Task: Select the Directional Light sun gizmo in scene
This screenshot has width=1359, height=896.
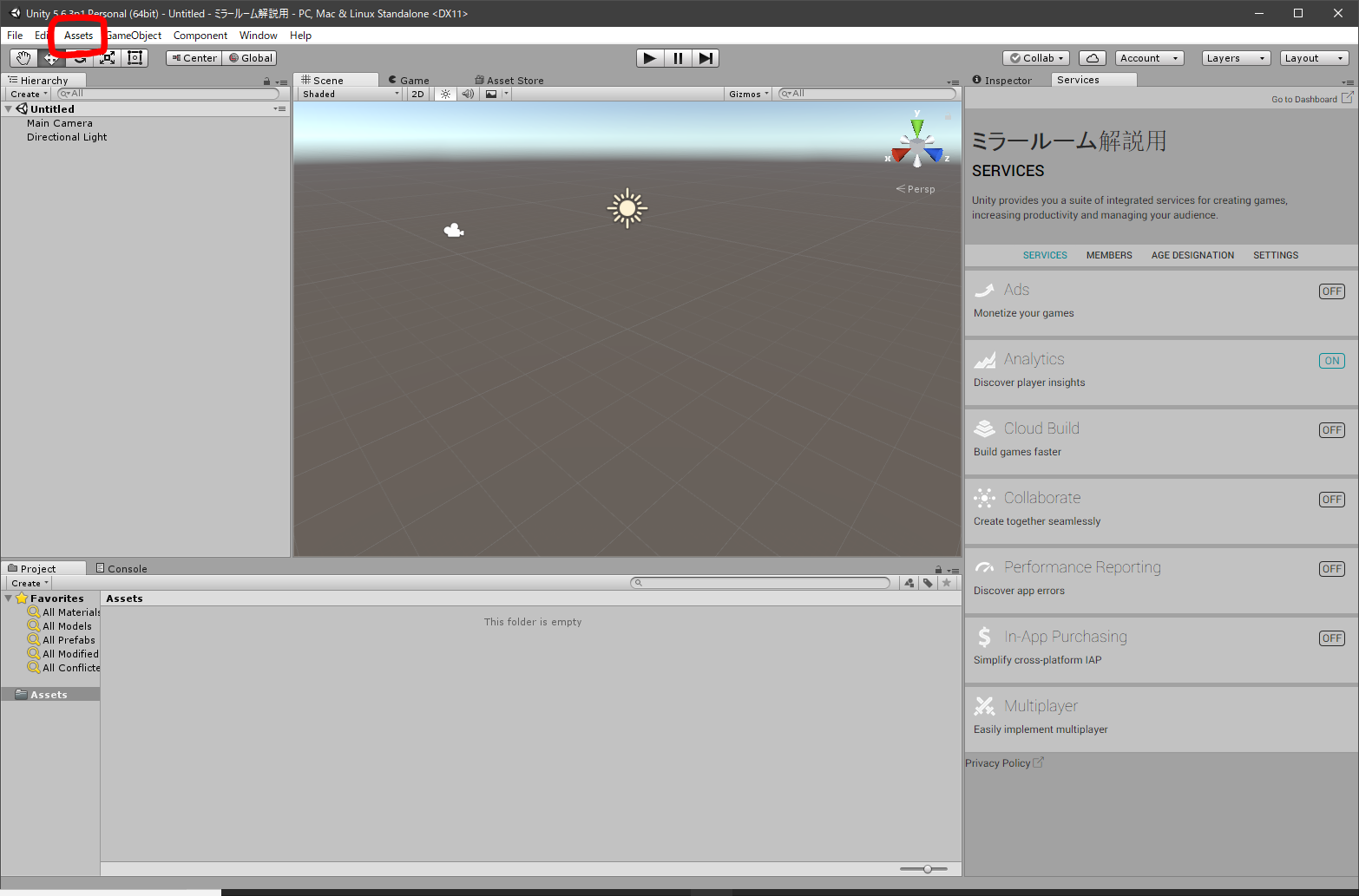Action: click(627, 208)
